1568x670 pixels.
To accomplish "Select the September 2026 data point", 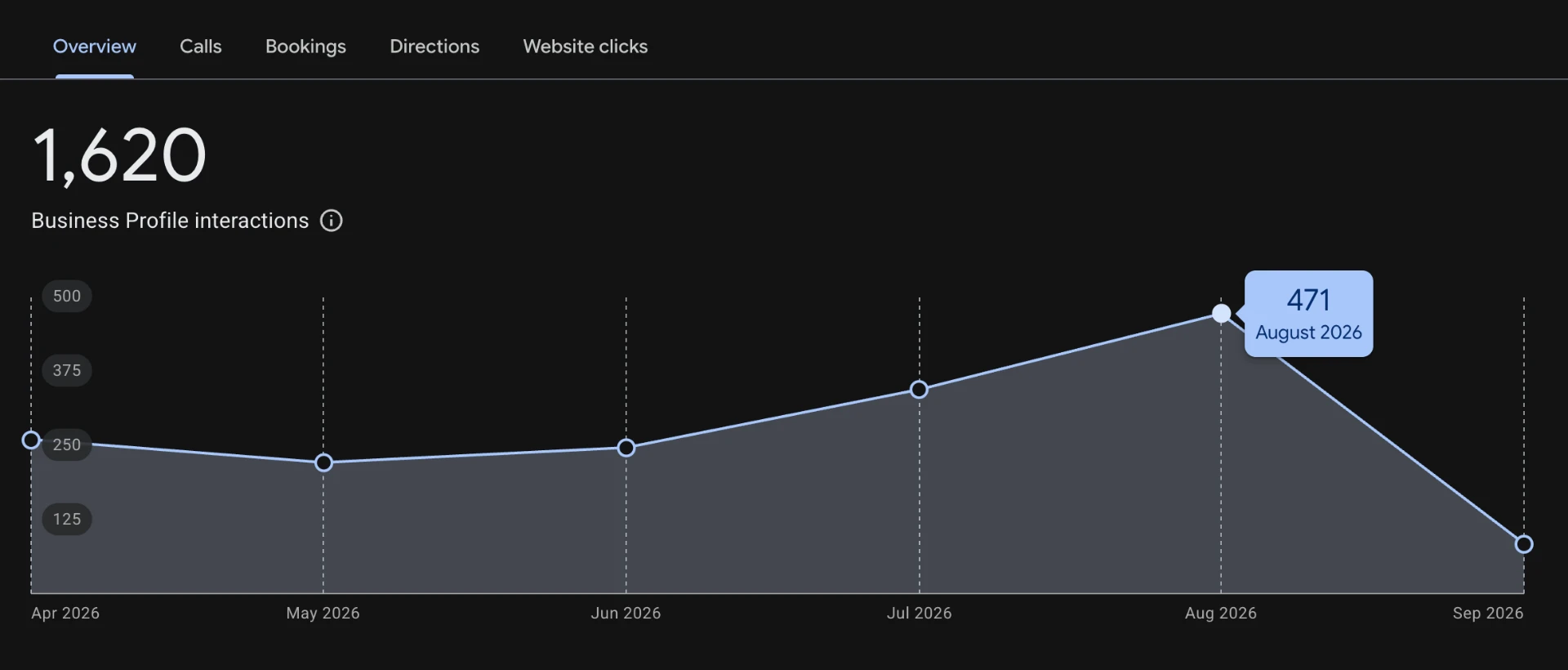I will pyautogui.click(x=1524, y=544).
